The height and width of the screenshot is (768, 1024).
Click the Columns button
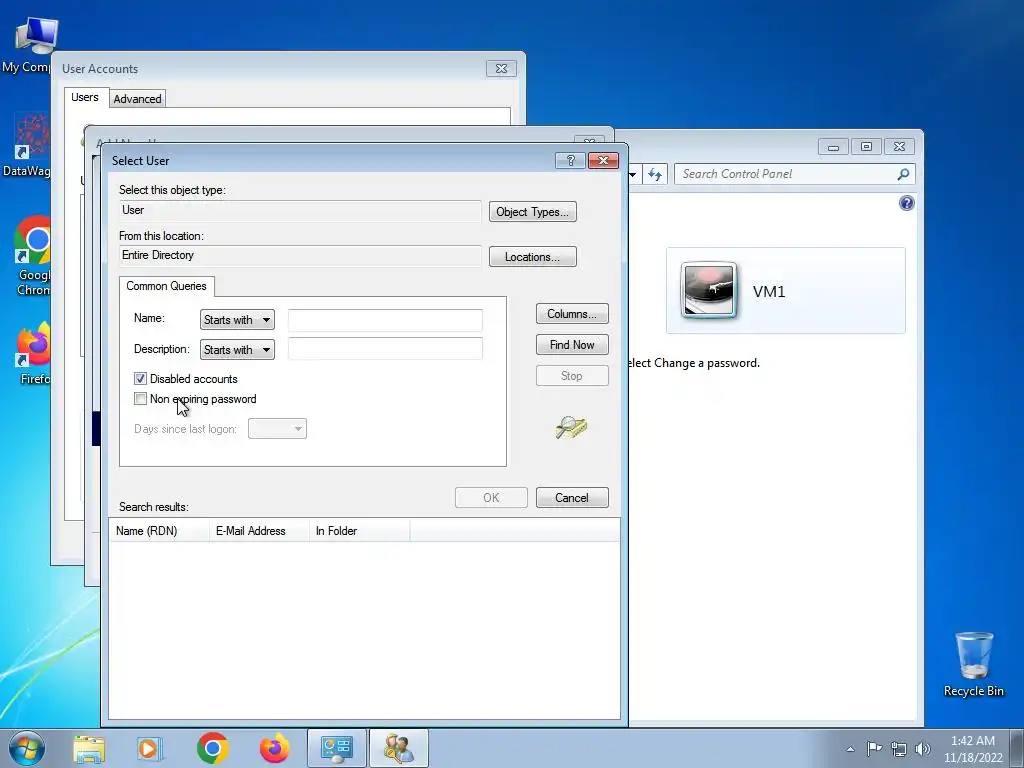pyautogui.click(x=572, y=314)
